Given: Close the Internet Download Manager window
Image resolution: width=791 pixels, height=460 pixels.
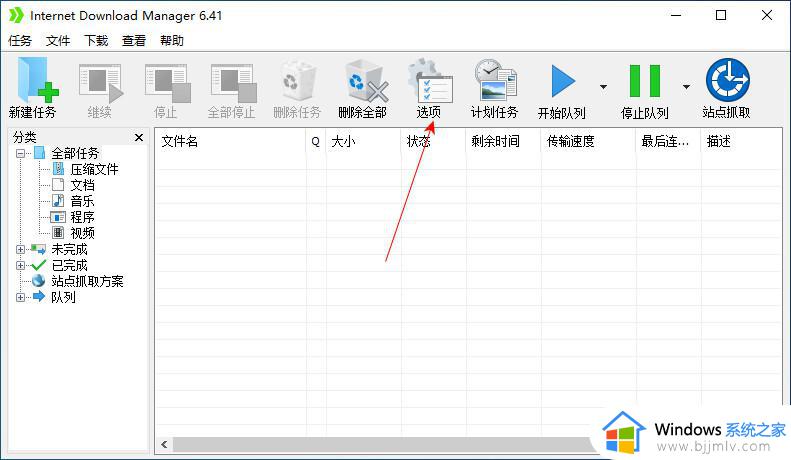Looking at the screenshot, I should point(767,16).
